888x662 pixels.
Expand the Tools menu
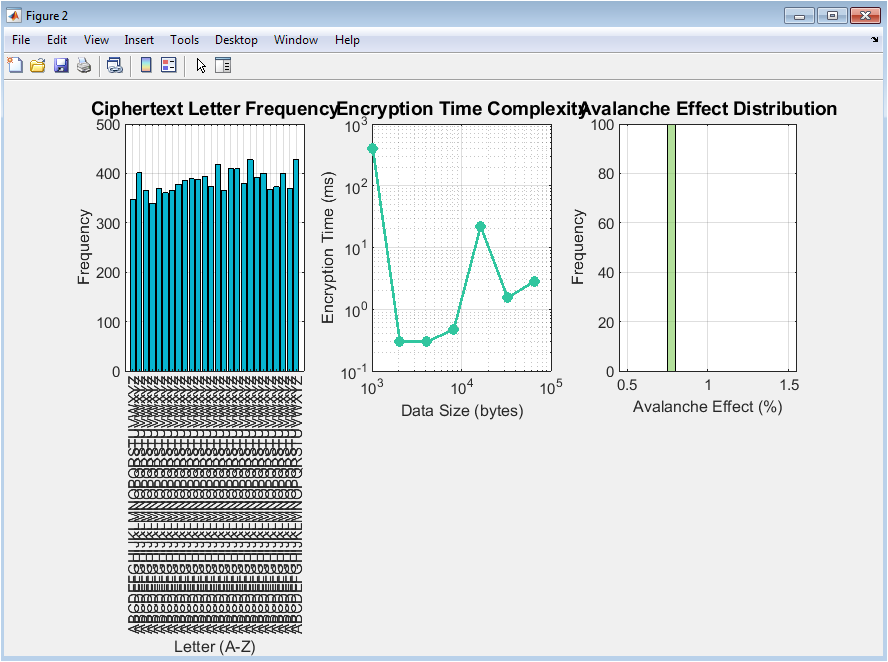pos(184,40)
